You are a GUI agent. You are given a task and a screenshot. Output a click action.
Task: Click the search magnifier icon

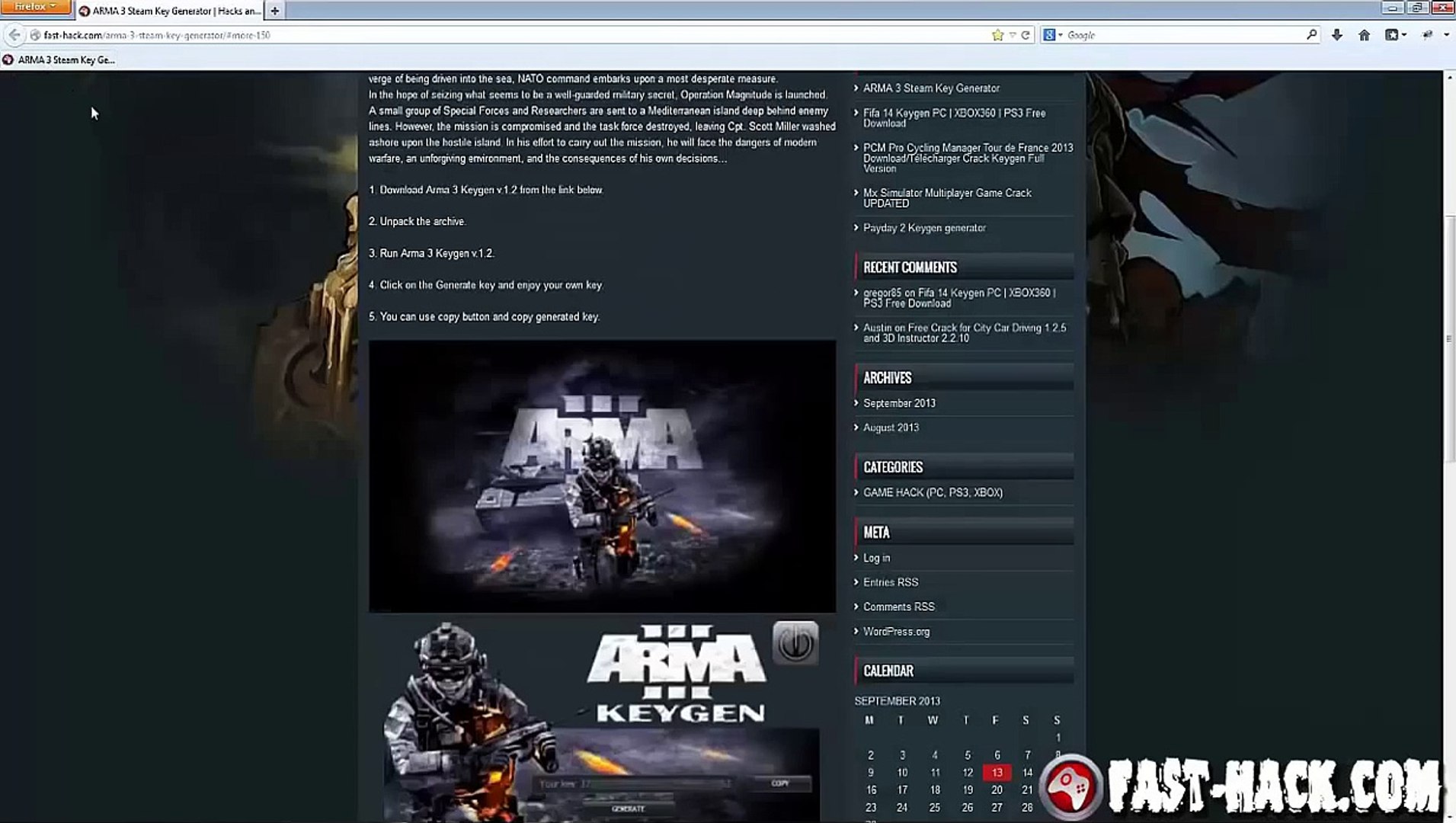click(x=1311, y=35)
